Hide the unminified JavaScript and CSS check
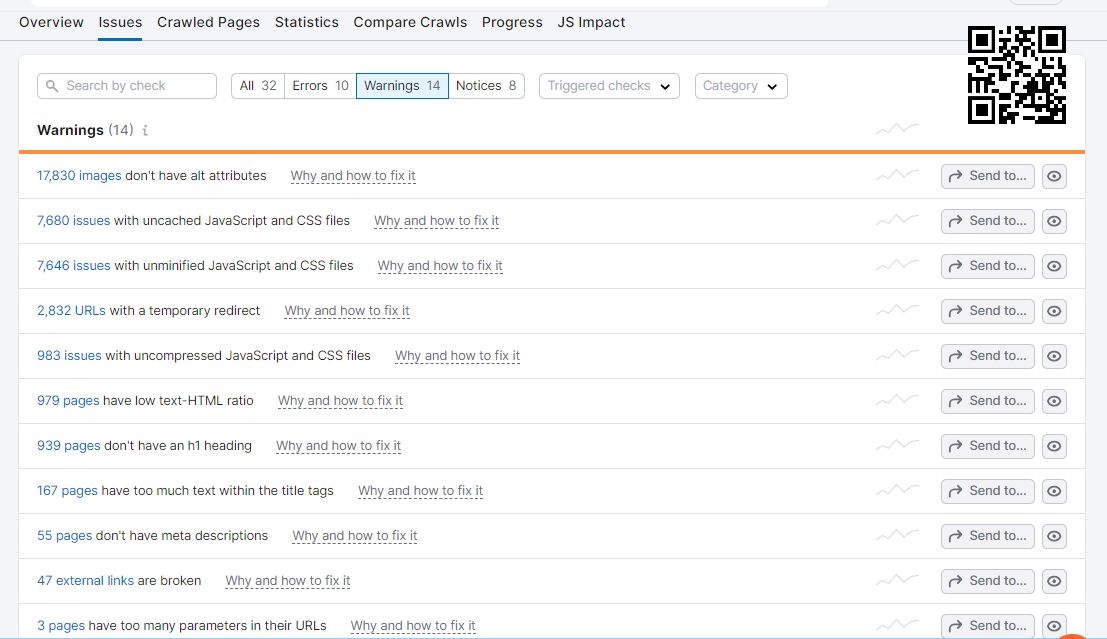 pyautogui.click(x=1054, y=266)
